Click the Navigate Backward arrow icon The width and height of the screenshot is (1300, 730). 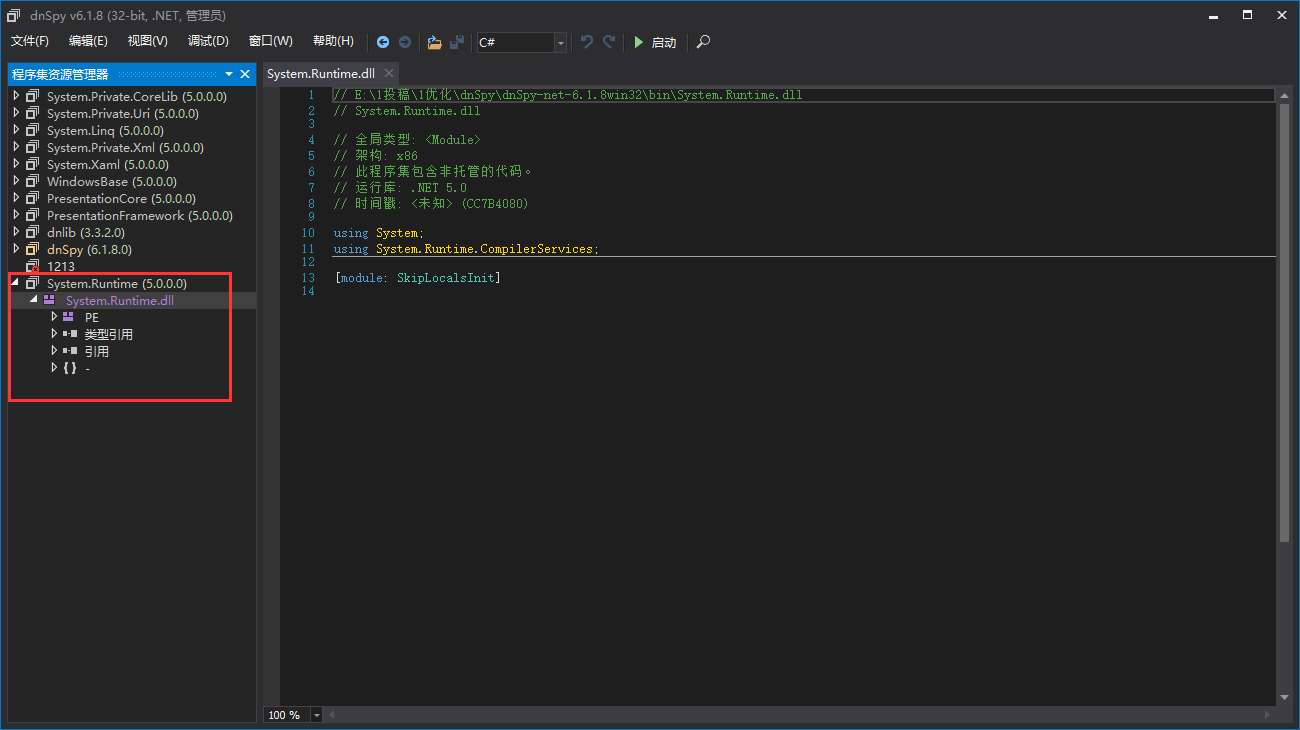click(383, 42)
